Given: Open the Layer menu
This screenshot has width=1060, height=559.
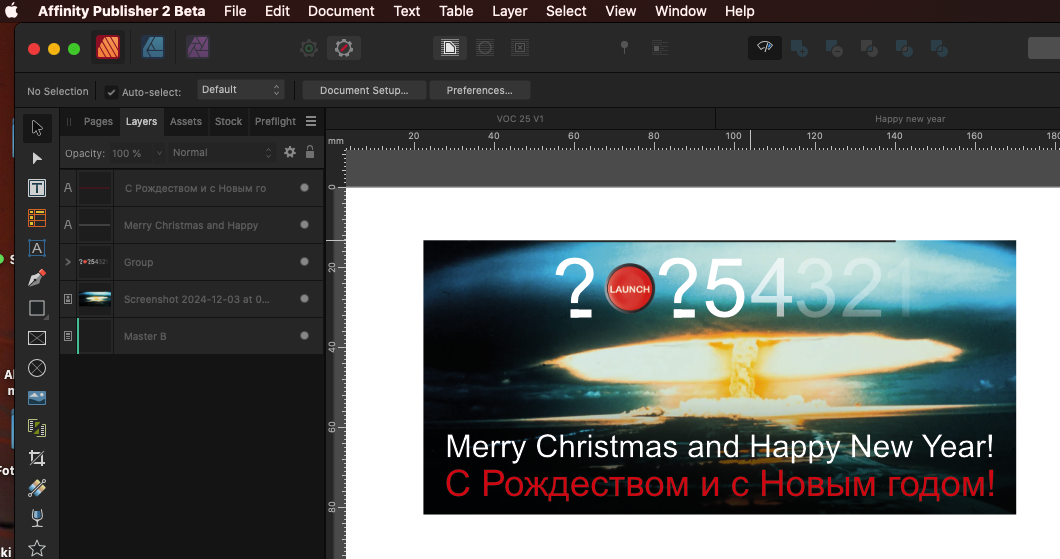Looking at the screenshot, I should pos(509,11).
